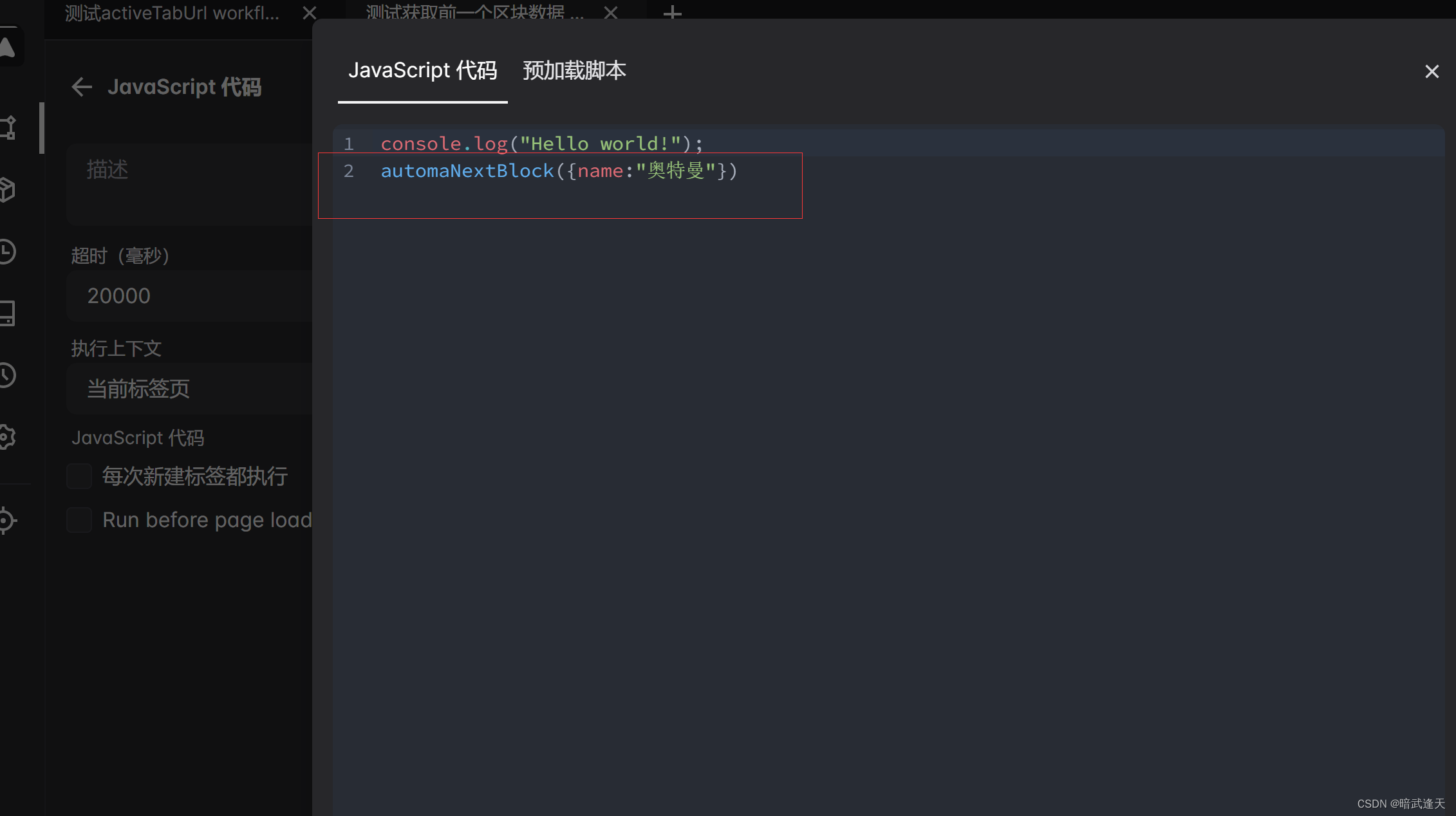Go back using arrow beside JavaScript 代码
The image size is (1456, 816).
(82, 87)
